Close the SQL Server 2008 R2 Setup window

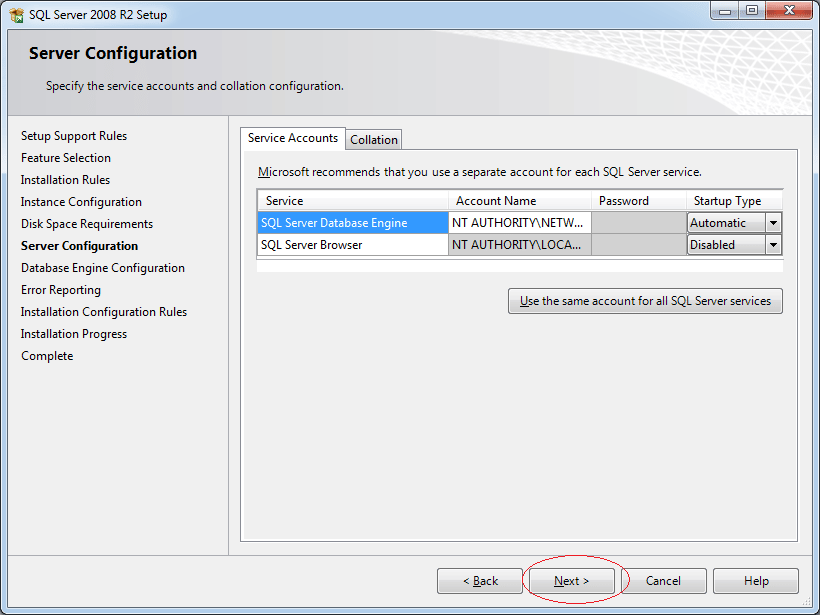[789, 10]
